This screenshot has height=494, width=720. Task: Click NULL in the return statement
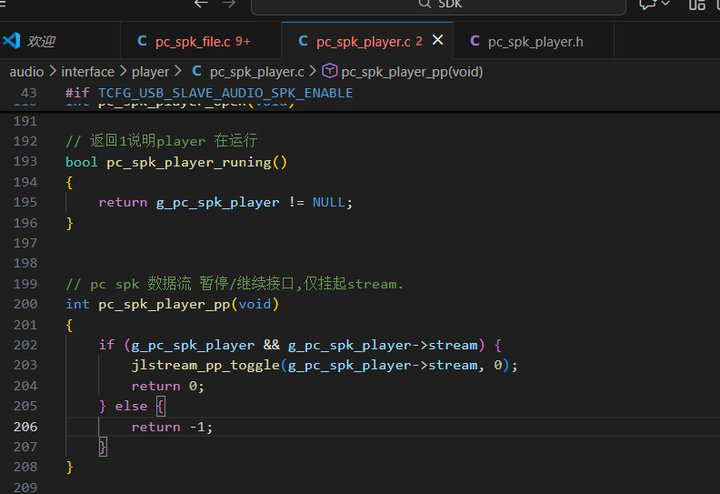328,202
